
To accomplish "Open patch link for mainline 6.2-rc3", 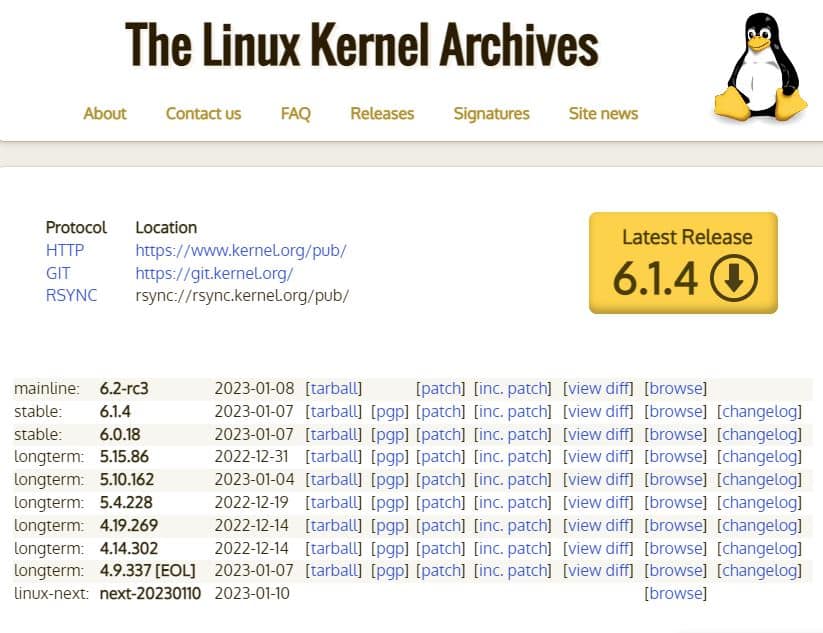I will [441, 388].
